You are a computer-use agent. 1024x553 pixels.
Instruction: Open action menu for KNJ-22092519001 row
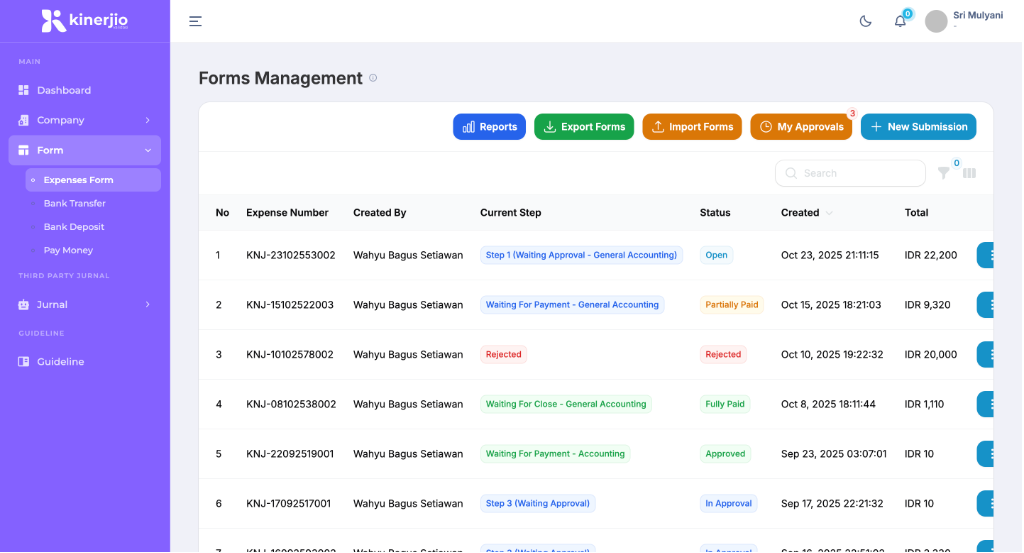(985, 454)
